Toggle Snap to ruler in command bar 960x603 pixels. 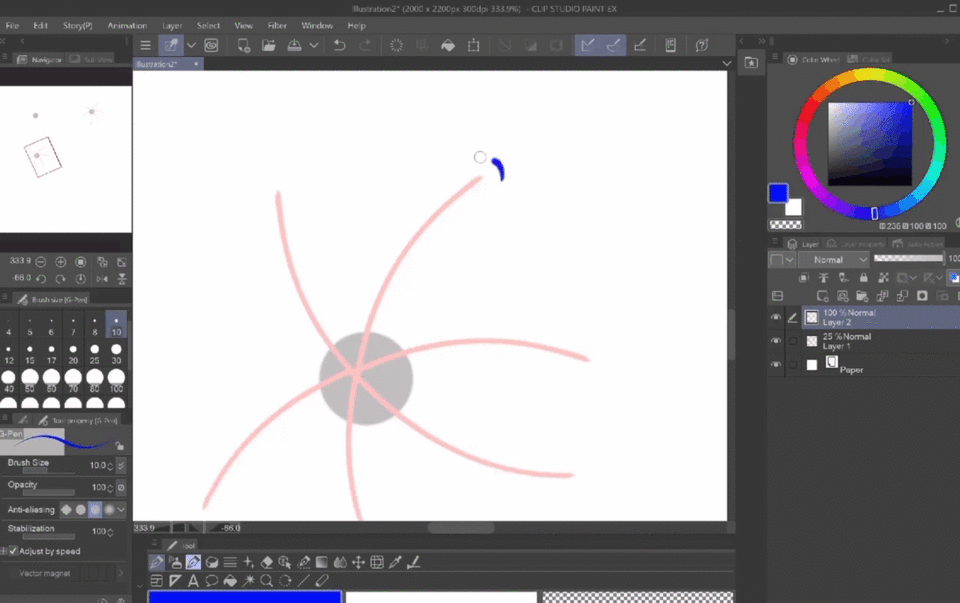pos(588,45)
